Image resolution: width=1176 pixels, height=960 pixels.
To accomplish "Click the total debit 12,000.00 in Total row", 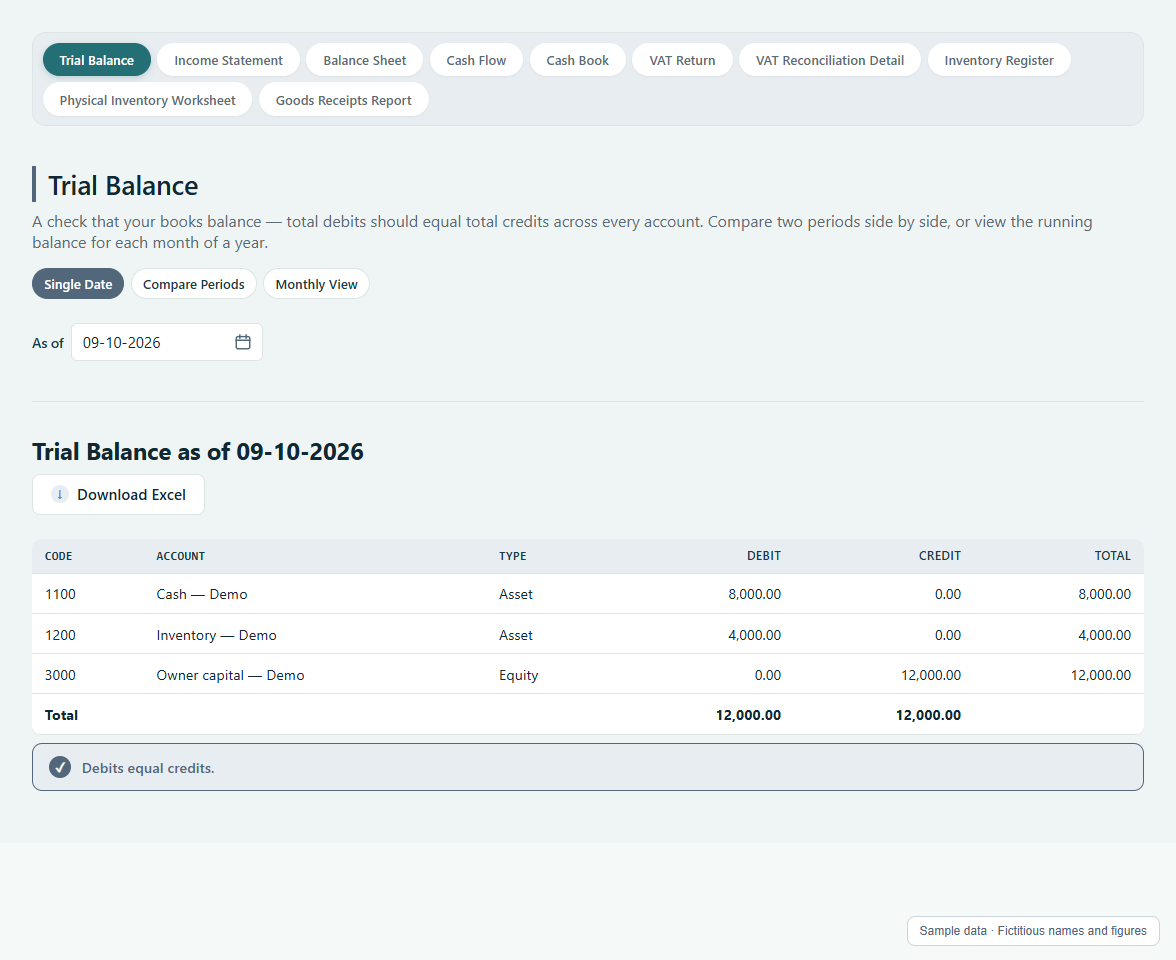I will point(748,715).
